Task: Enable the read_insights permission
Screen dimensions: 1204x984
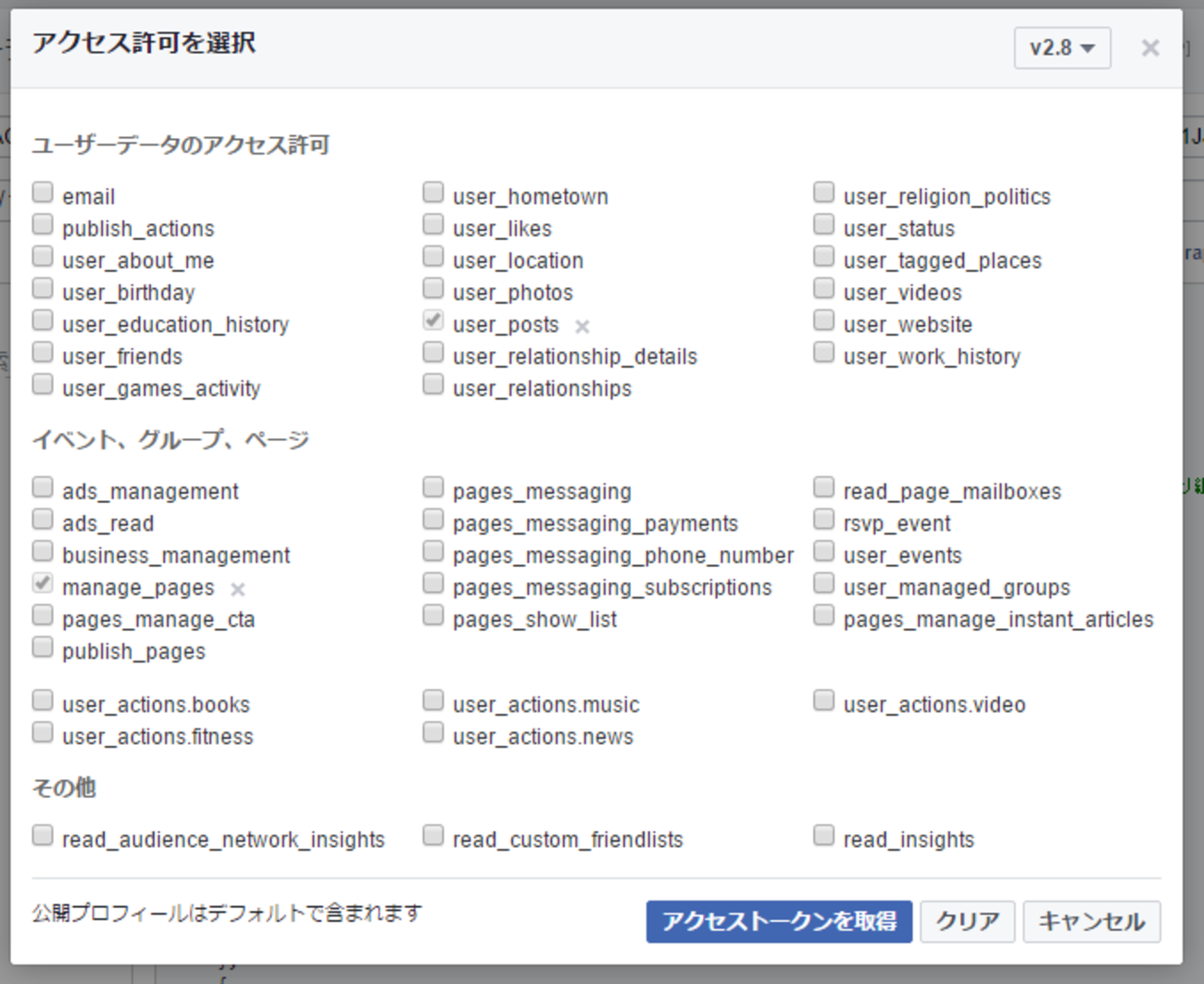Action: tap(824, 836)
